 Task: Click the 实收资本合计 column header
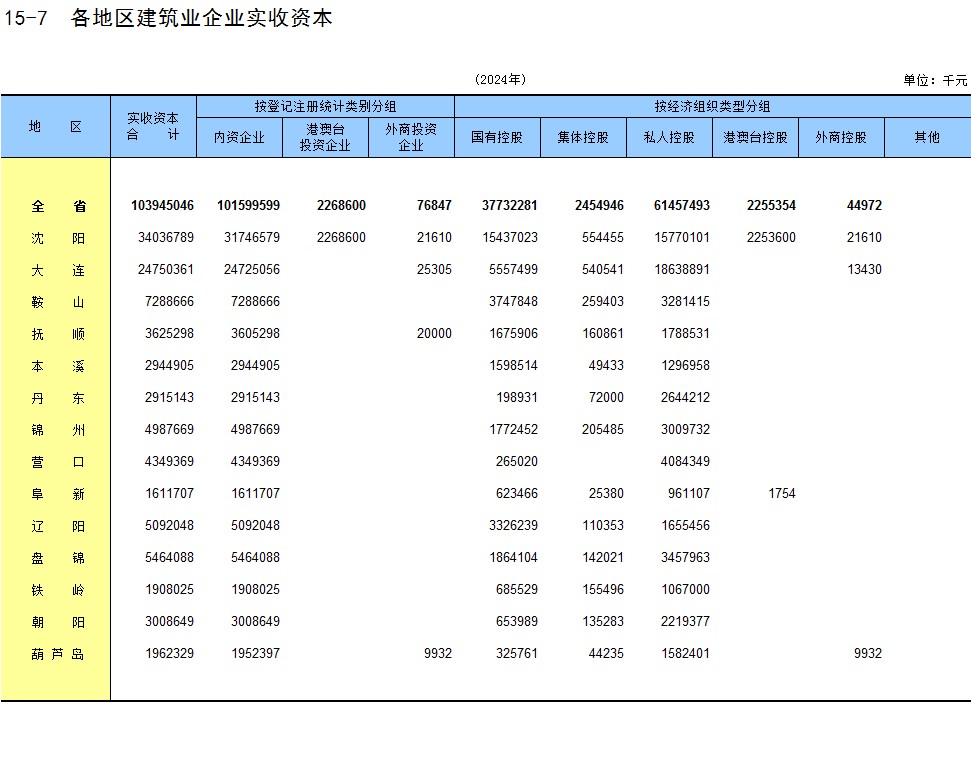tap(153, 127)
